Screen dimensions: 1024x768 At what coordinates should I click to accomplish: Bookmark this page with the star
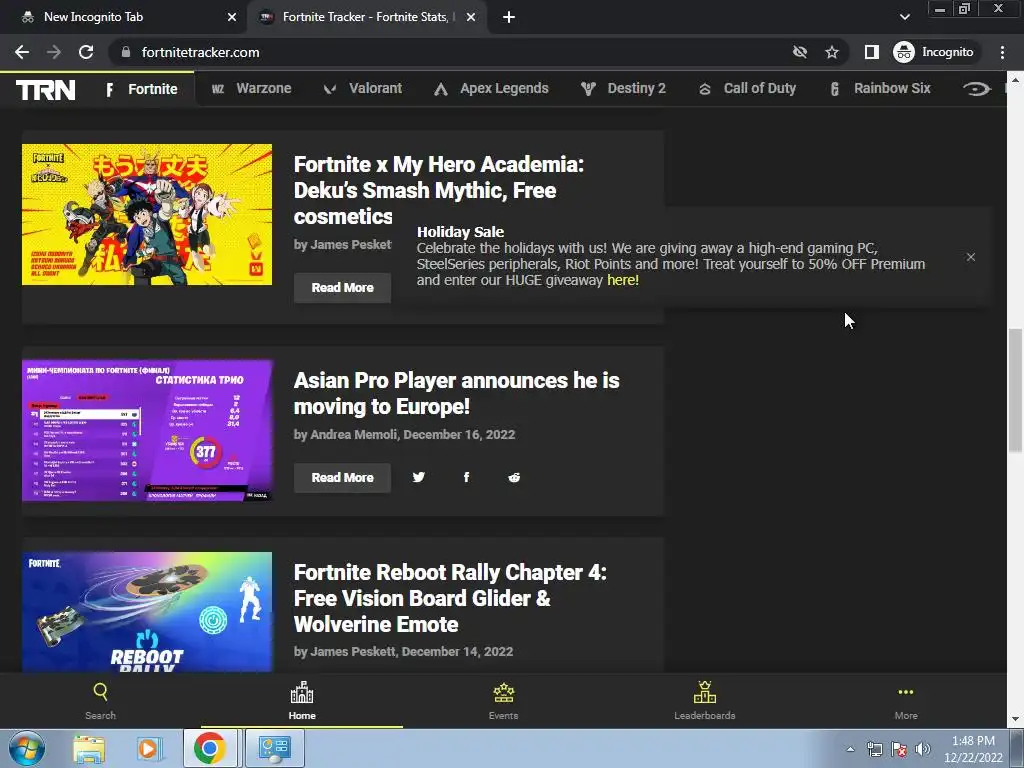click(x=831, y=52)
